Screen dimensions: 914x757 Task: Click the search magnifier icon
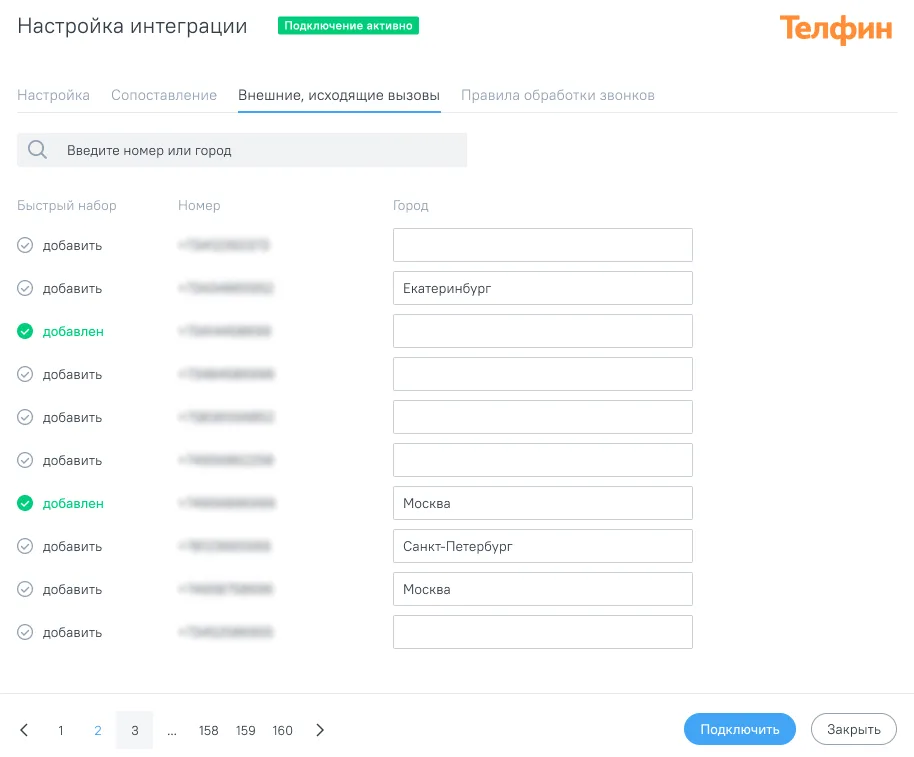coord(37,150)
